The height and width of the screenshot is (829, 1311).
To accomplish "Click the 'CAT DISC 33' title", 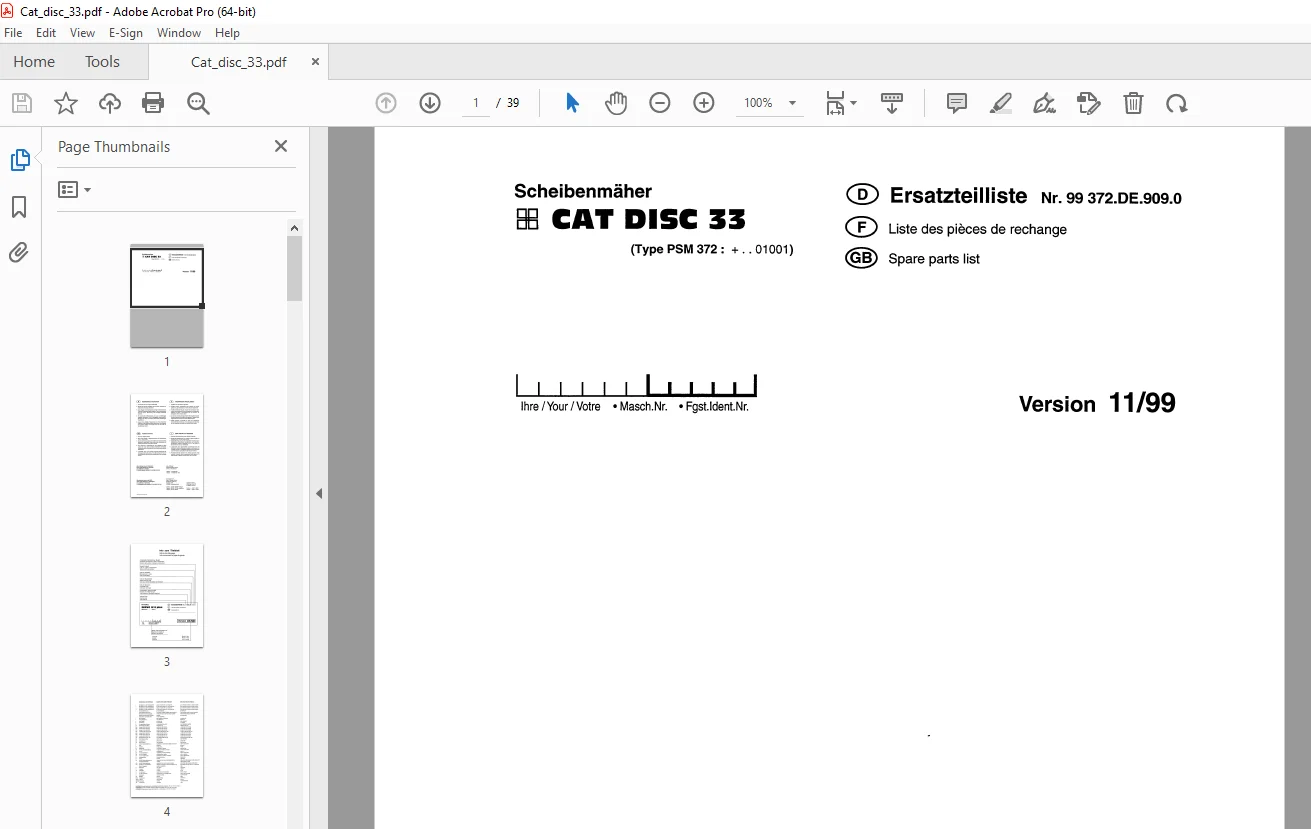I will 649,220.
